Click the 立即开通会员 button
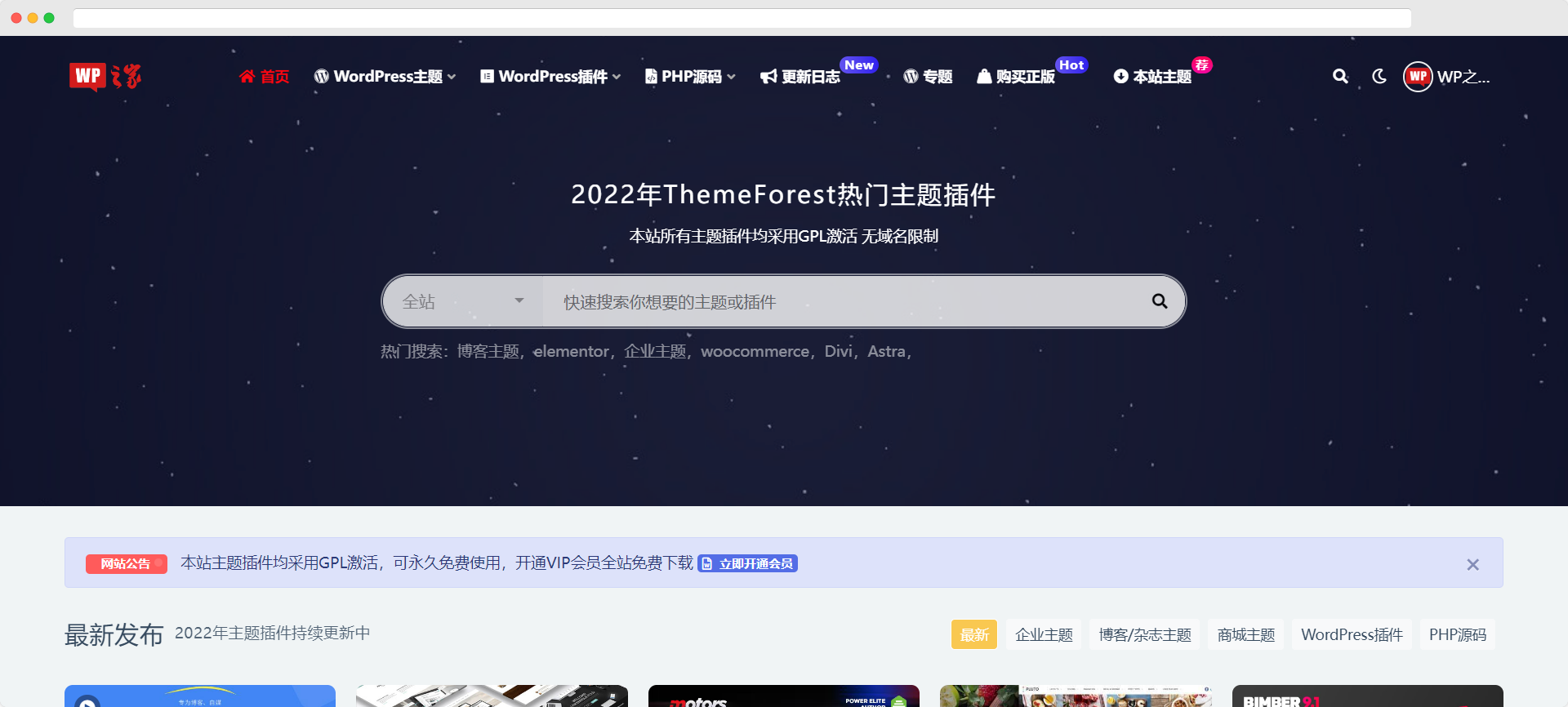Viewport: 1568px width, 707px height. tap(747, 564)
